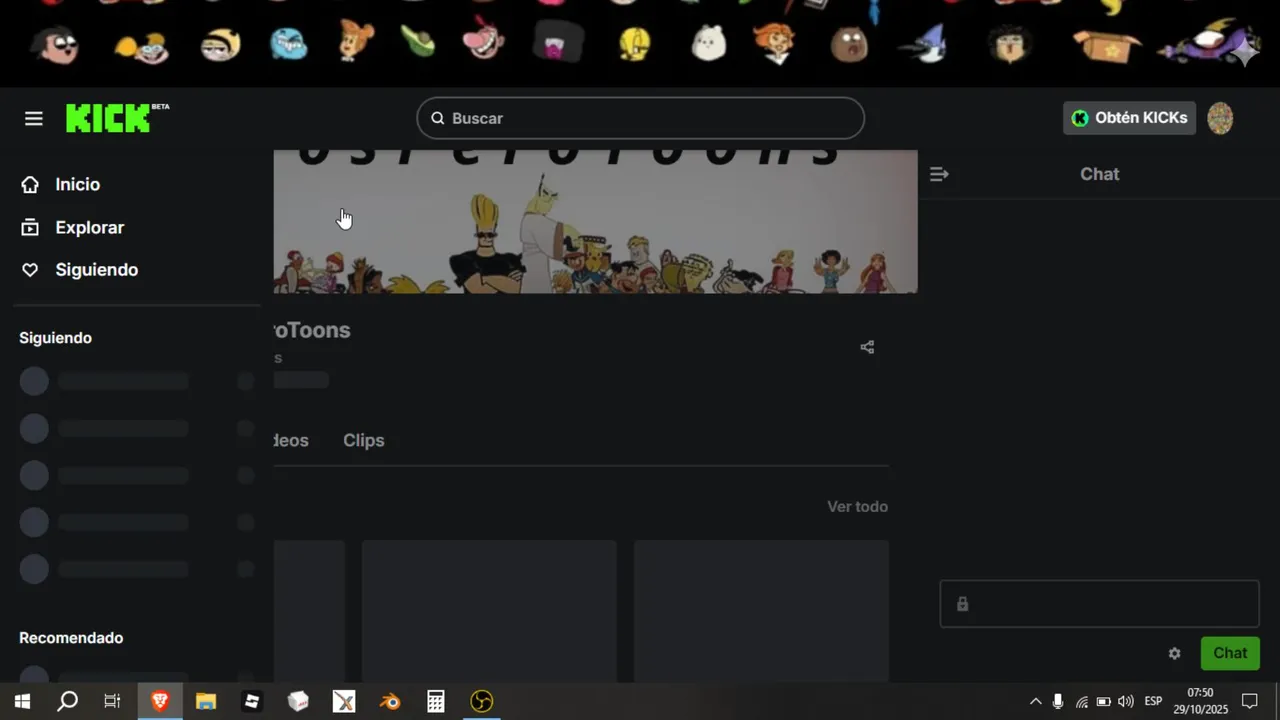
Task: Open File Explorer from taskbar
Action: pos(206,701)
